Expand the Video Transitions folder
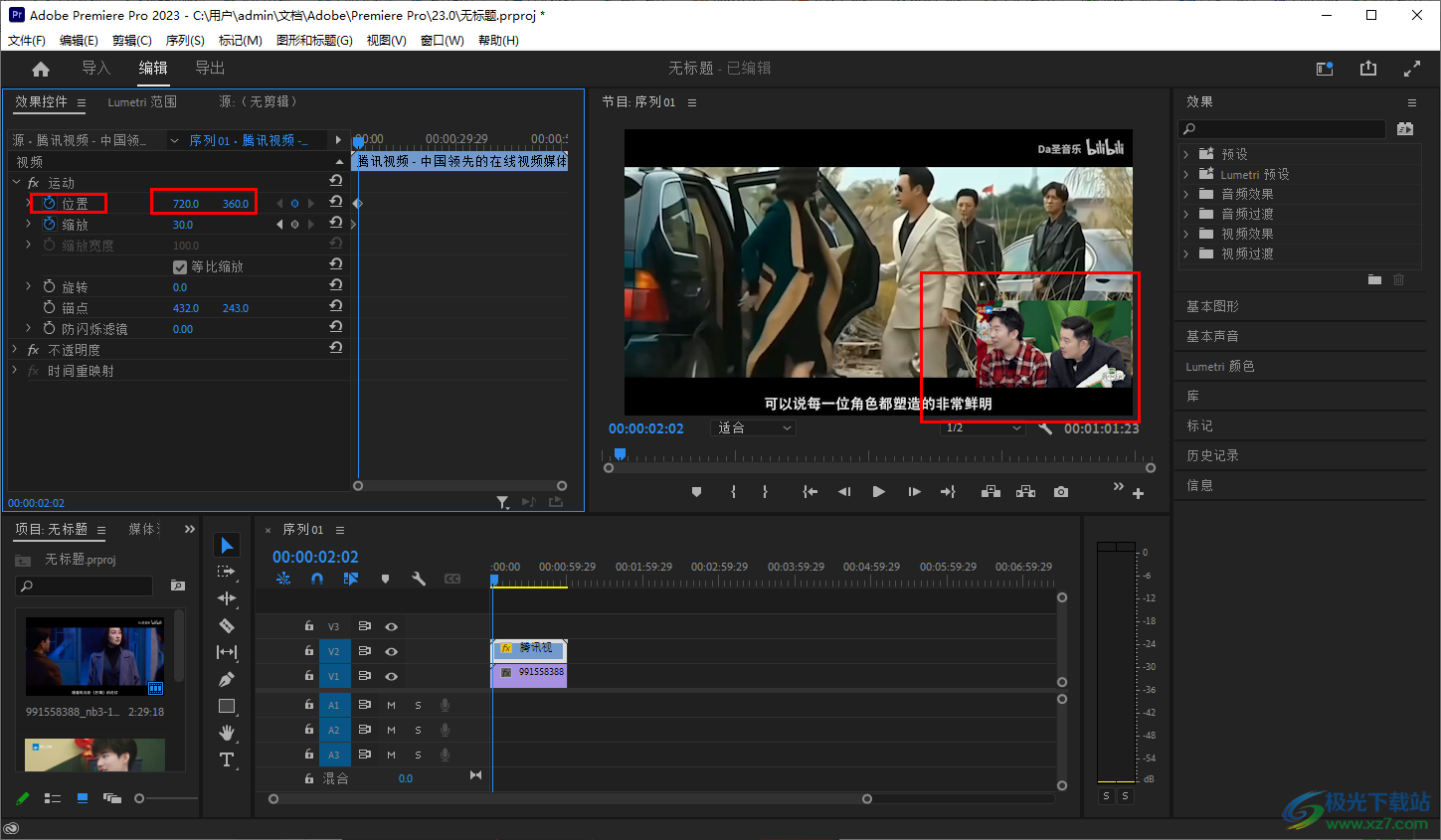Viewport: 1441px width, 840px height. point(1186,253)
